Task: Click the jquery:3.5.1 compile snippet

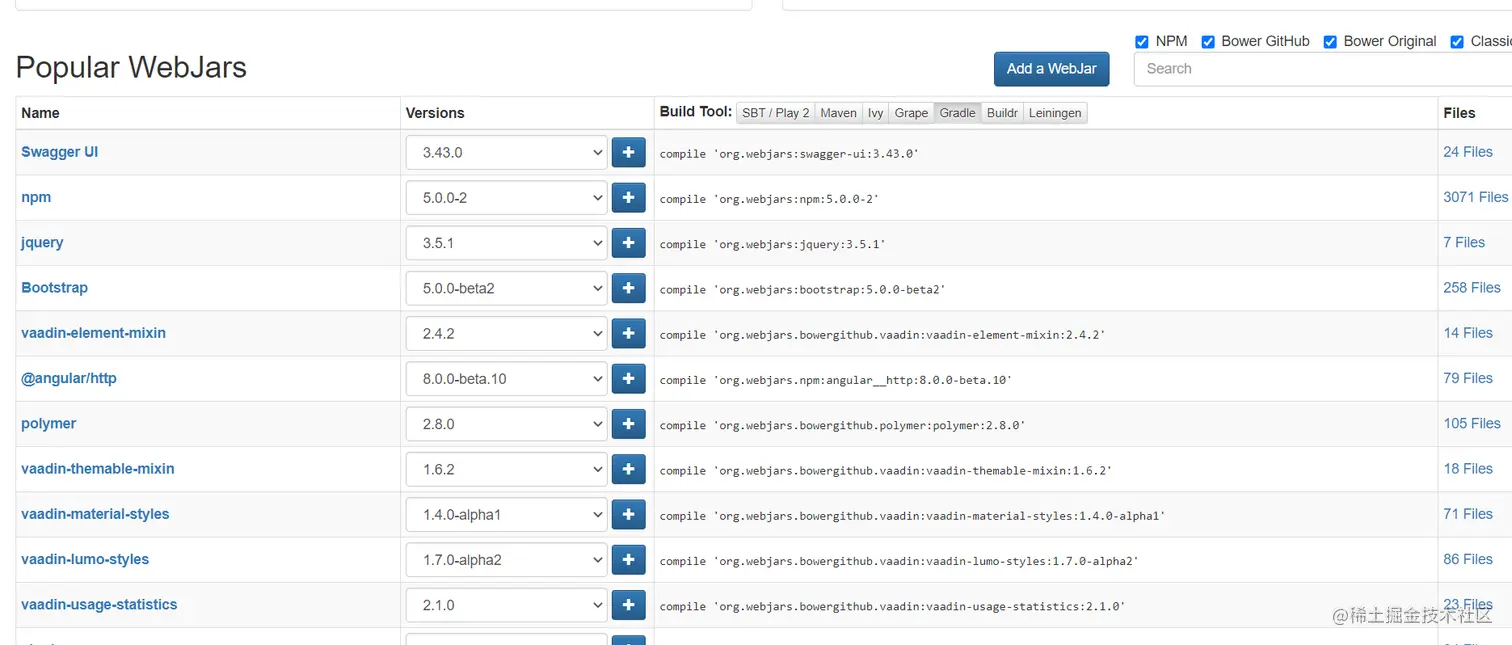Action: click(773, 244)
